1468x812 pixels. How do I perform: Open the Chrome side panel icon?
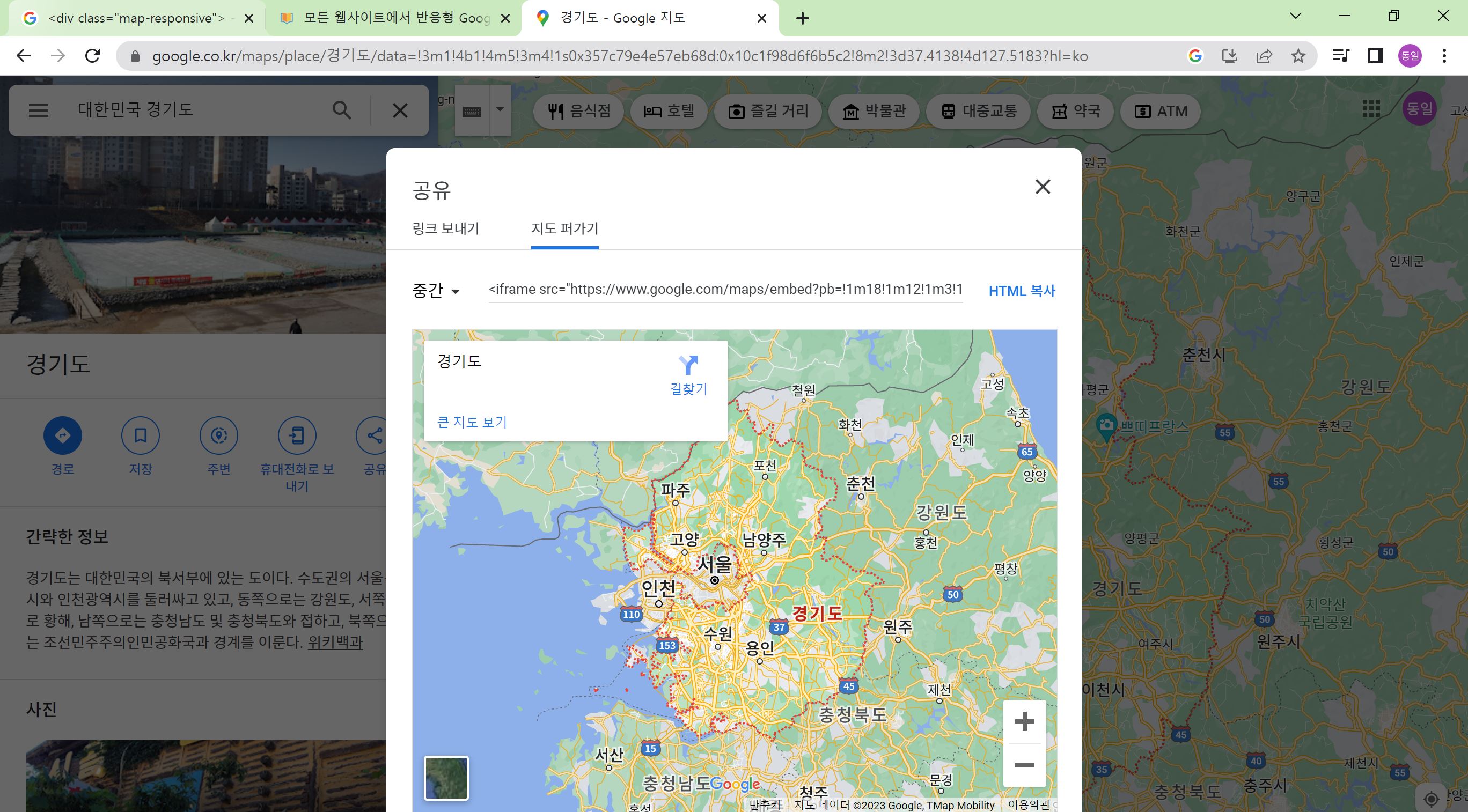pos(1375,56)
